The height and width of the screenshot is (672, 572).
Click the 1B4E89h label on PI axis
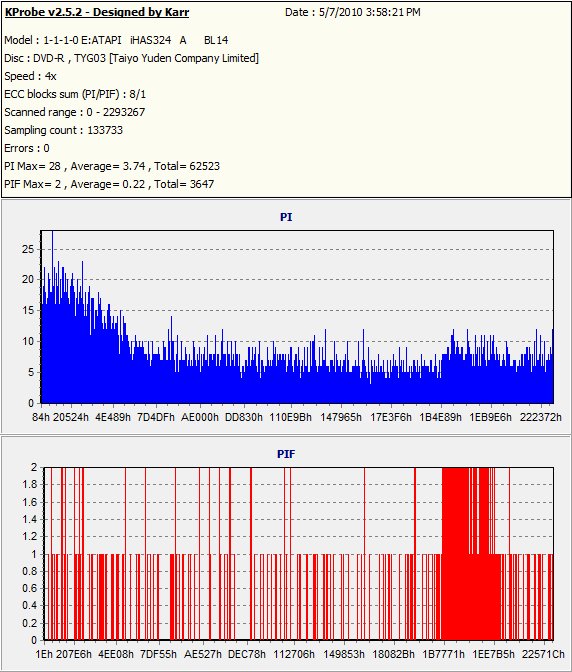(x=440, y=417)
